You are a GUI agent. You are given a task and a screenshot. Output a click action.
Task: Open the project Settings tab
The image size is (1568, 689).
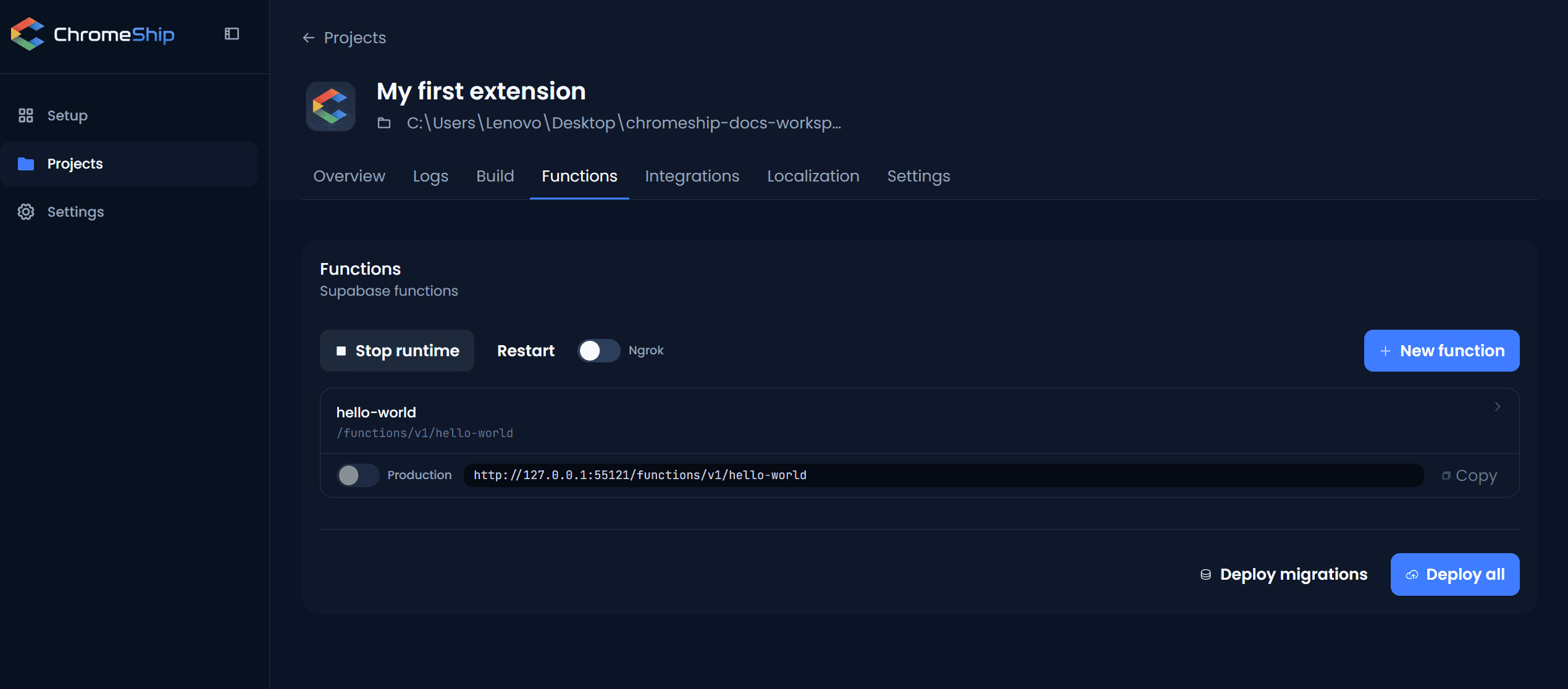pos(918,176)
